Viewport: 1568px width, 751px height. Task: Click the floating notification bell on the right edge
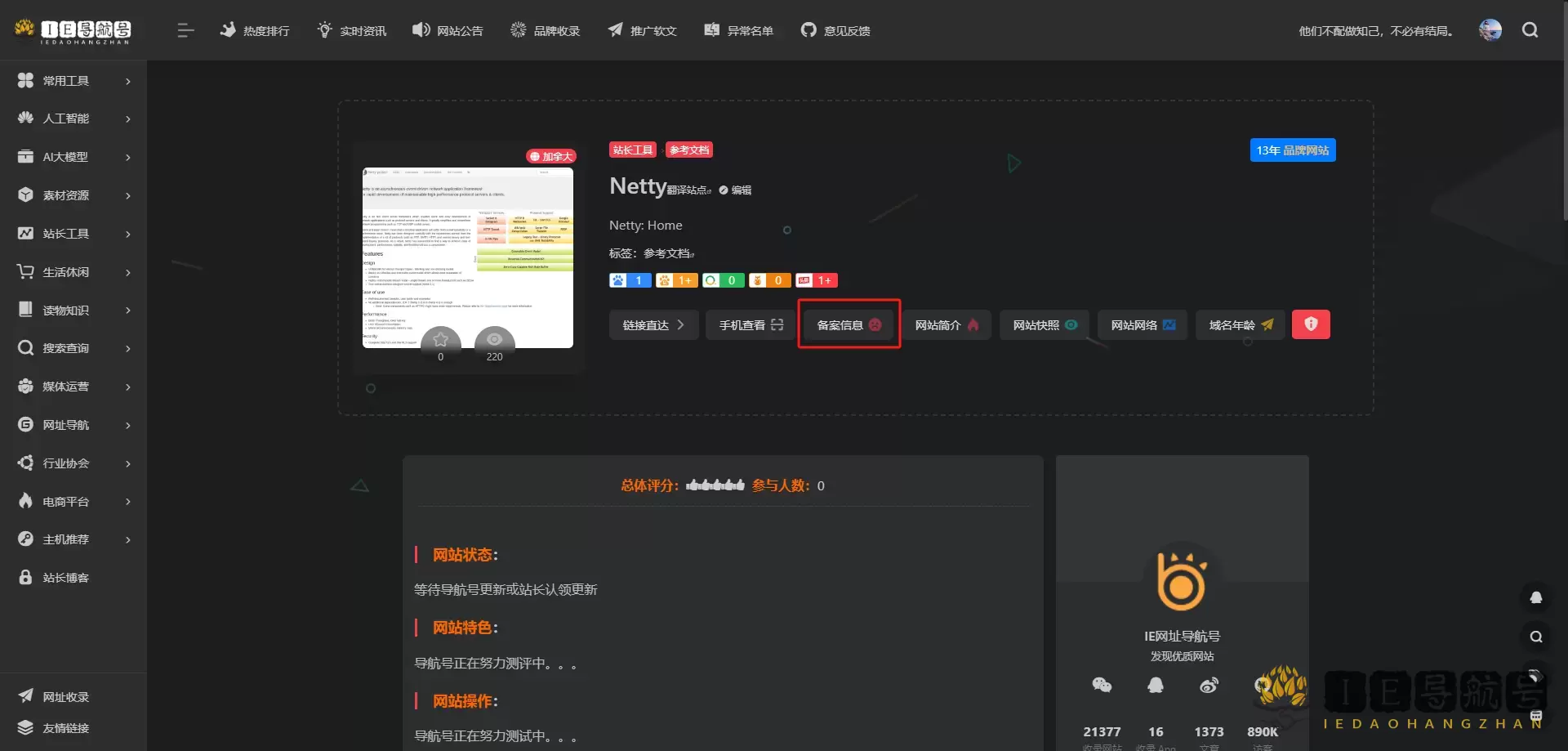pos(1535,598)
